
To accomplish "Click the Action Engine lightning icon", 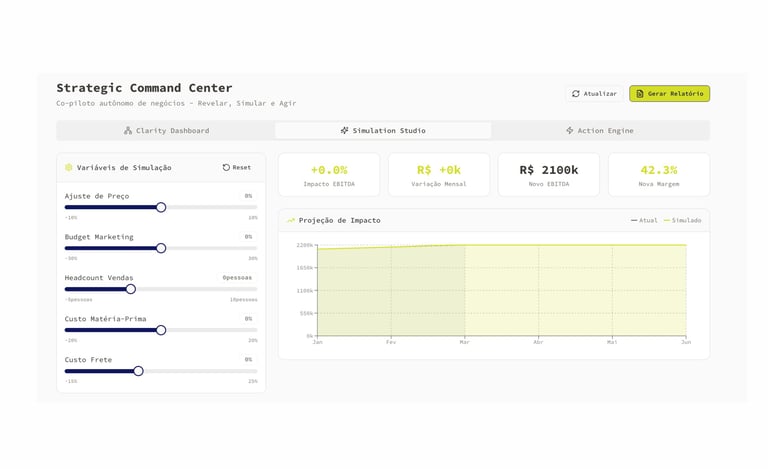I will click(570, 131).
